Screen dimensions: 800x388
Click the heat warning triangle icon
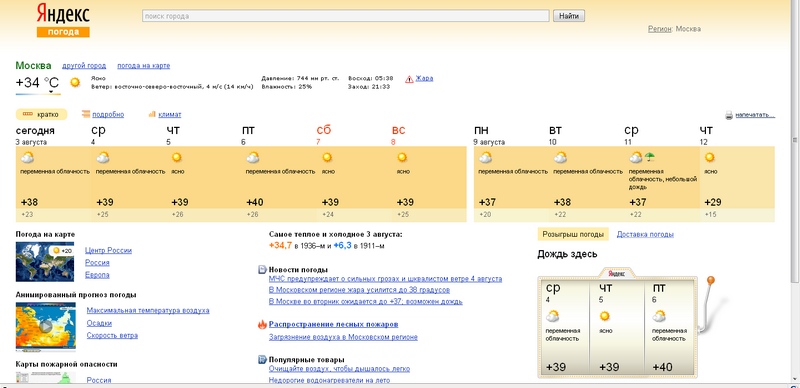click(409, 79)
